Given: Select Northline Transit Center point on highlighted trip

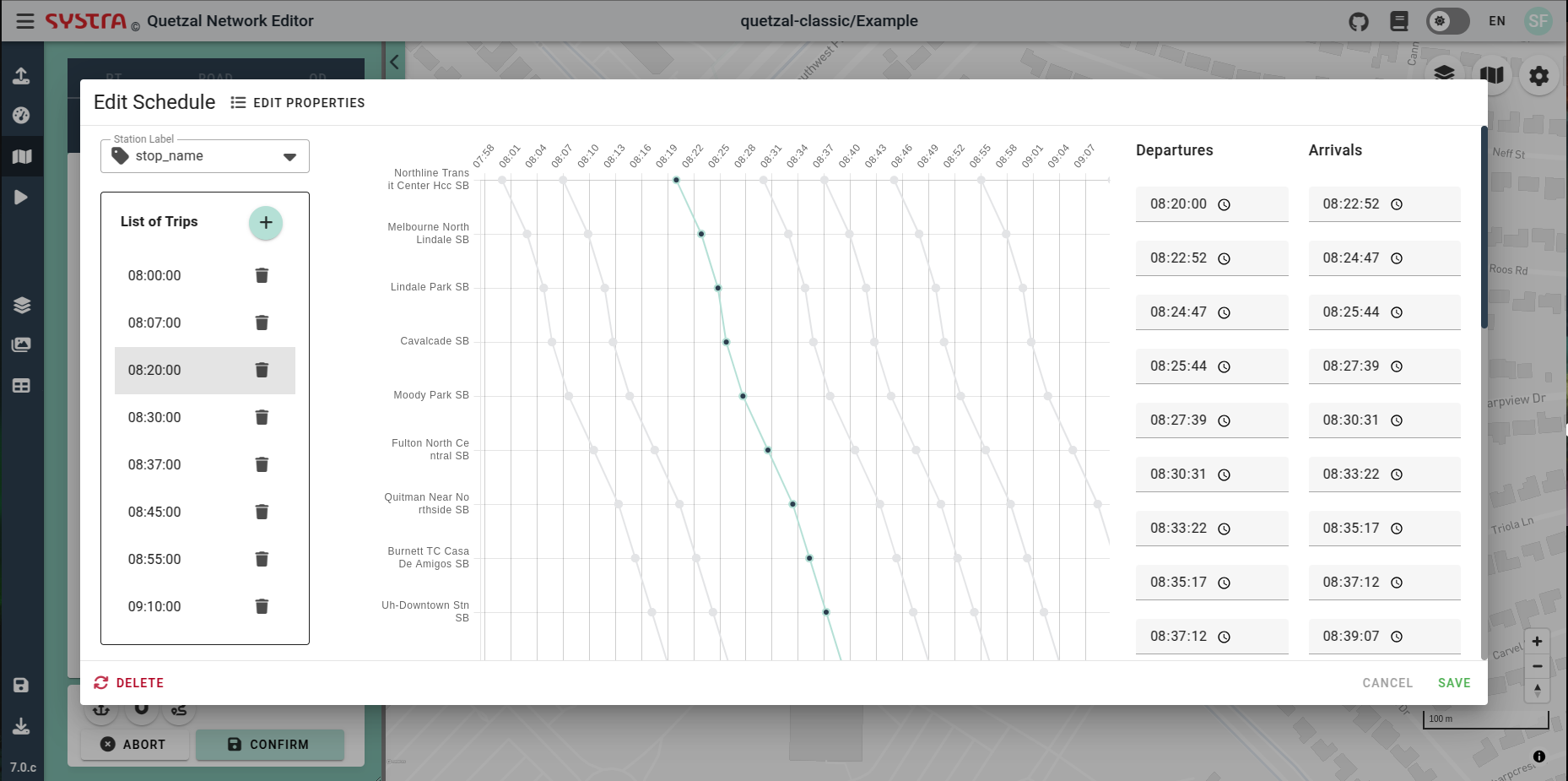Looking at the screenshot, I should point(676,180).
